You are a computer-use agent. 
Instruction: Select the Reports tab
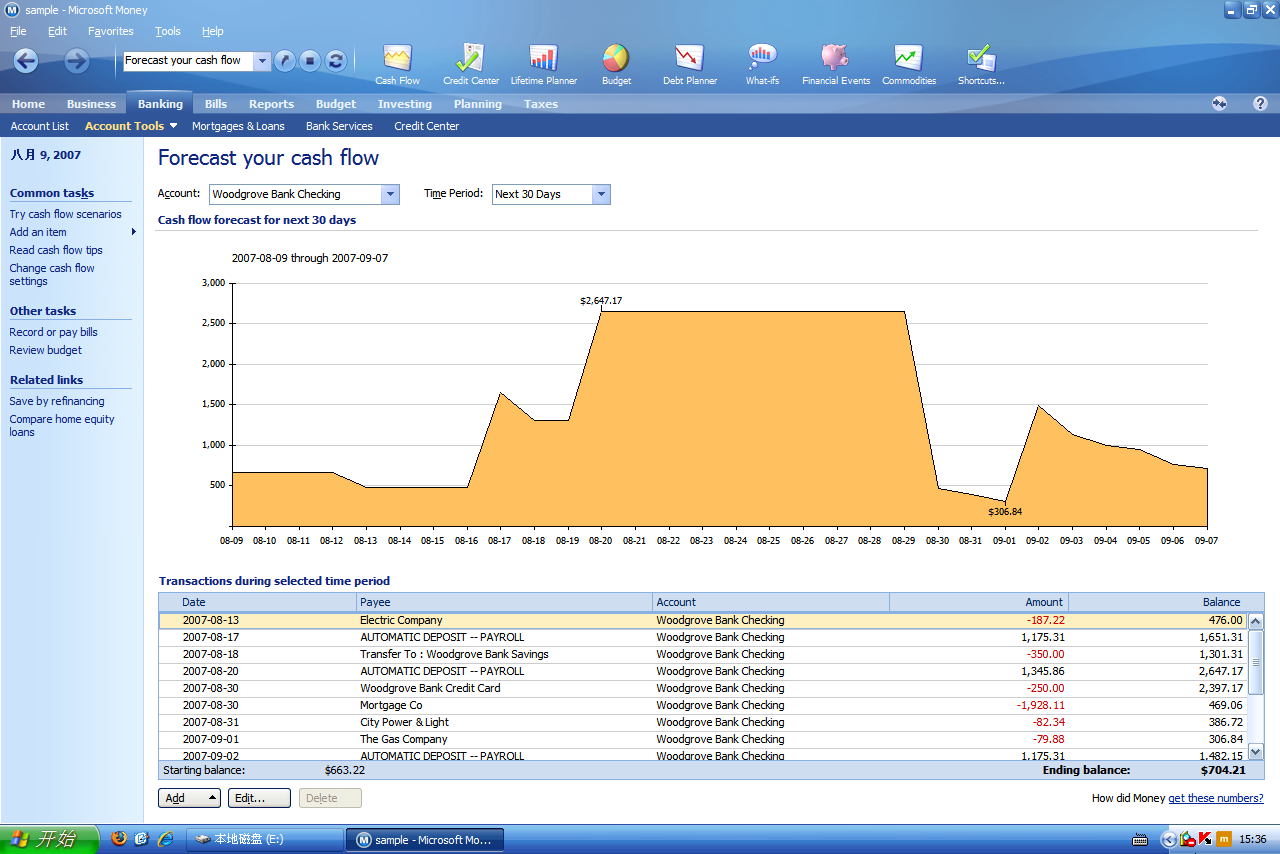(271, 103)
